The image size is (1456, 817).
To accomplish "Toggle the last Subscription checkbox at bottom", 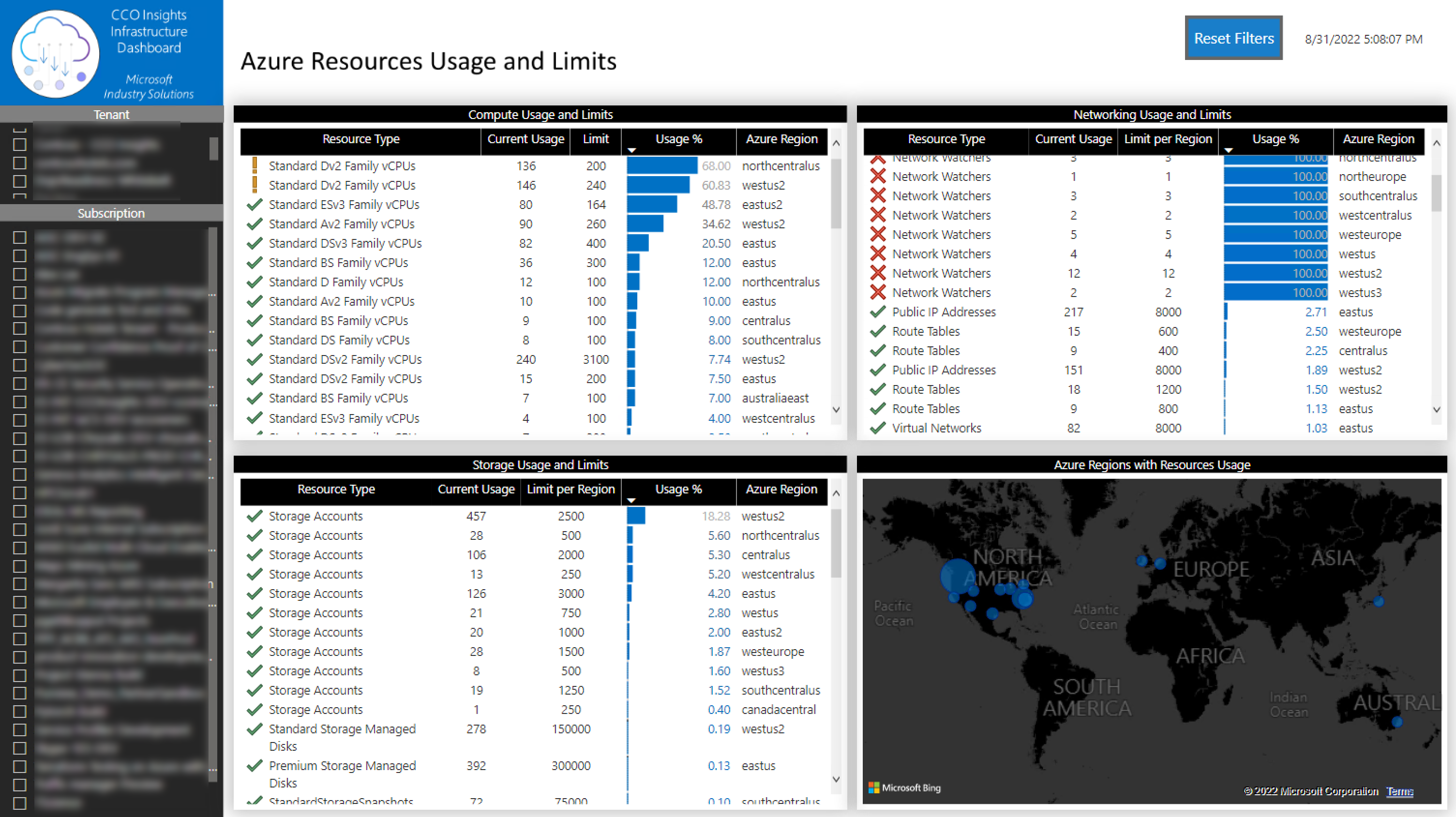I will 20,803.
